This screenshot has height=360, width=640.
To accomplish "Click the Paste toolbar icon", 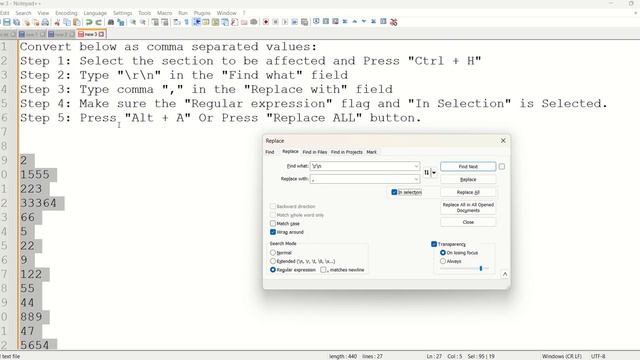I will coord(76,22).
